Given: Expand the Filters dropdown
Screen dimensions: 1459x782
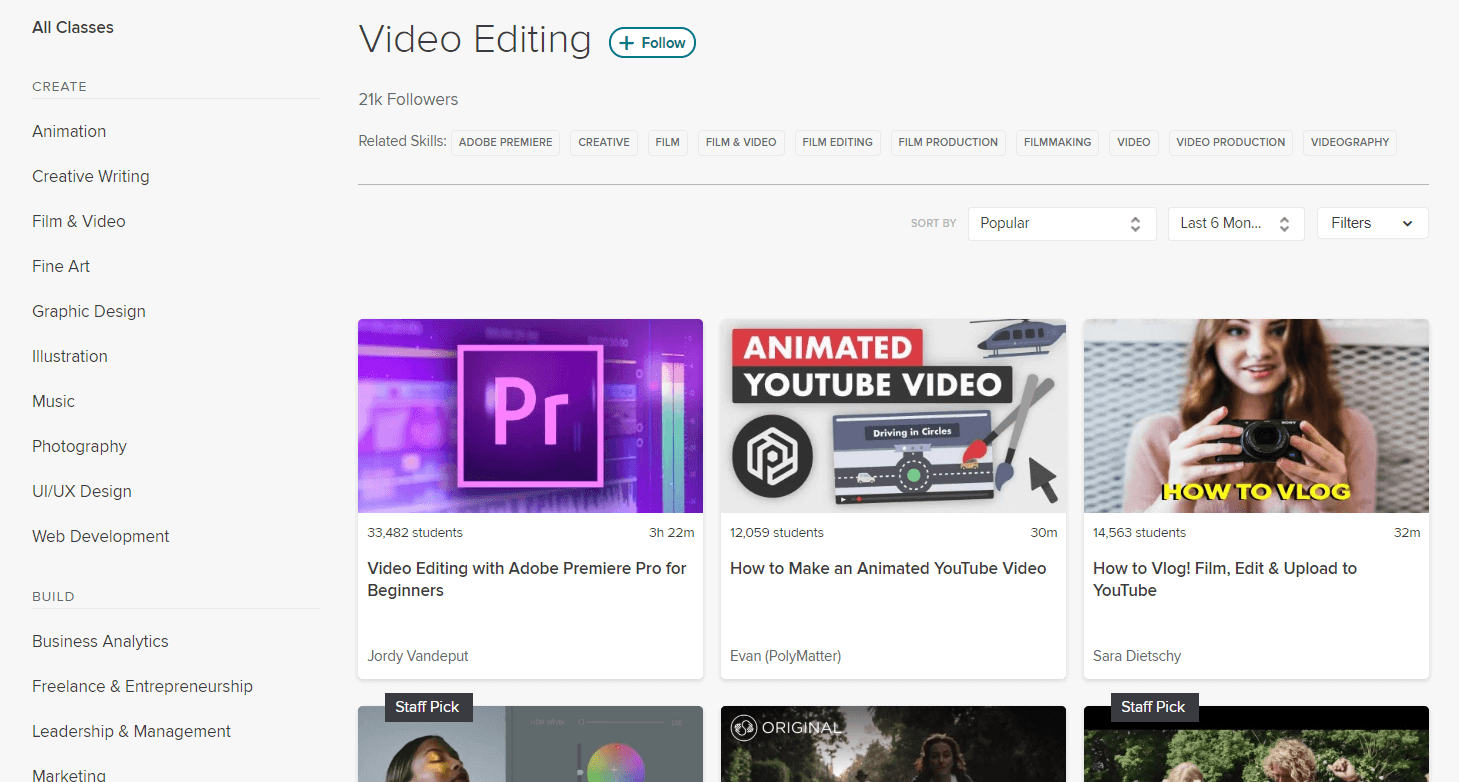Looking at the screenshot, I should tap(1373, 223).
